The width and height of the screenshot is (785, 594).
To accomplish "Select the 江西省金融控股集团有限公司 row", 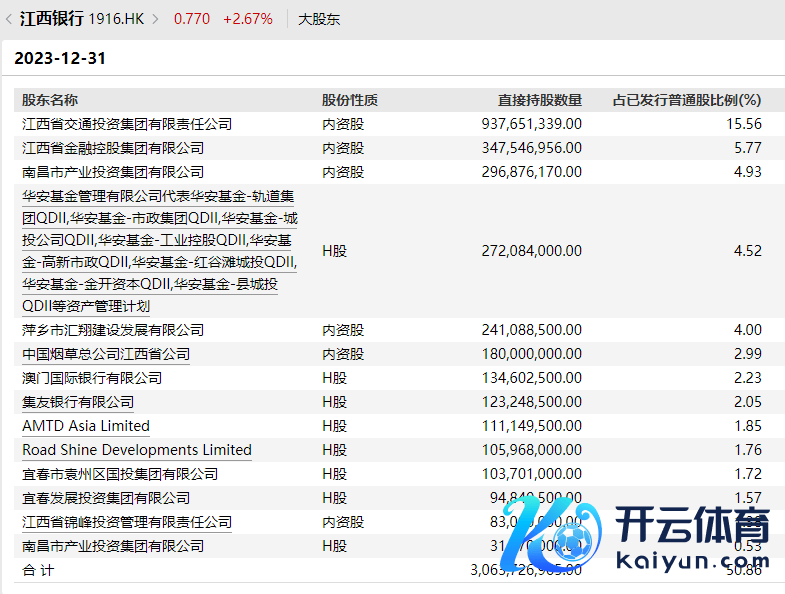I will coord(400,148).
